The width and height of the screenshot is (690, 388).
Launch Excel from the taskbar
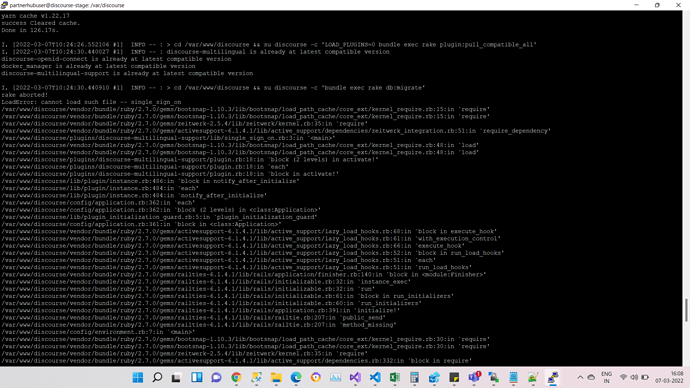tap(395, 377)
